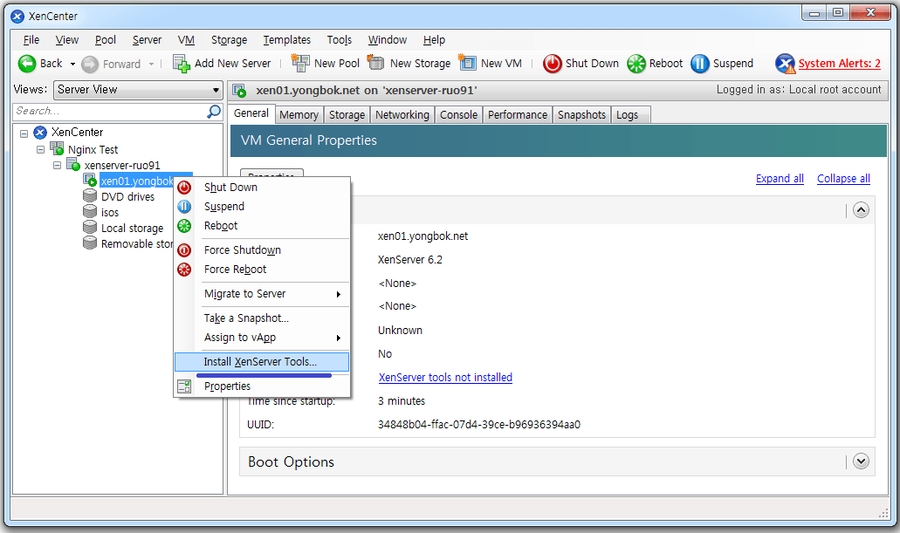This screenshot has width=900, height=533.
Task: Choose Install XenServer Tools from context menu
Action: (262, 361)
